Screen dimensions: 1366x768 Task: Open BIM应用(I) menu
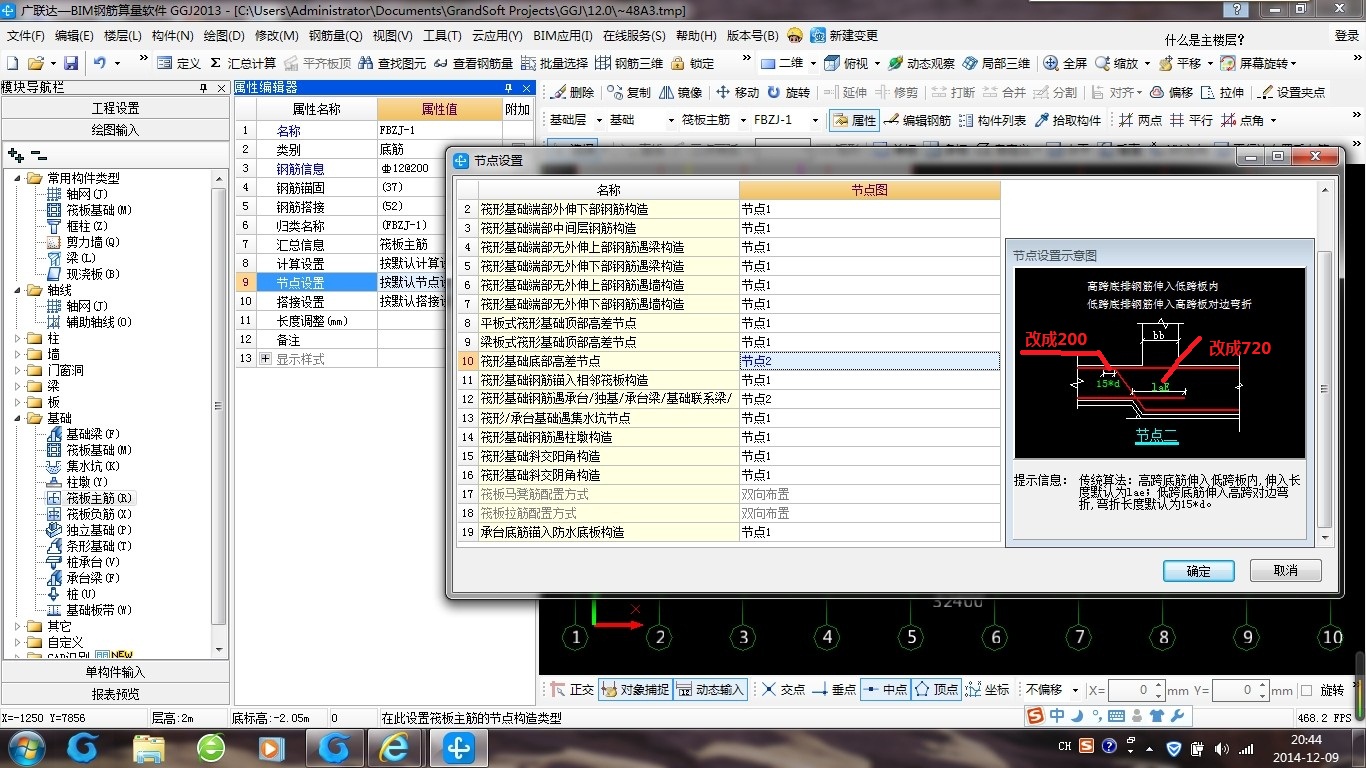pyautogui.click(x=563, y=35)
